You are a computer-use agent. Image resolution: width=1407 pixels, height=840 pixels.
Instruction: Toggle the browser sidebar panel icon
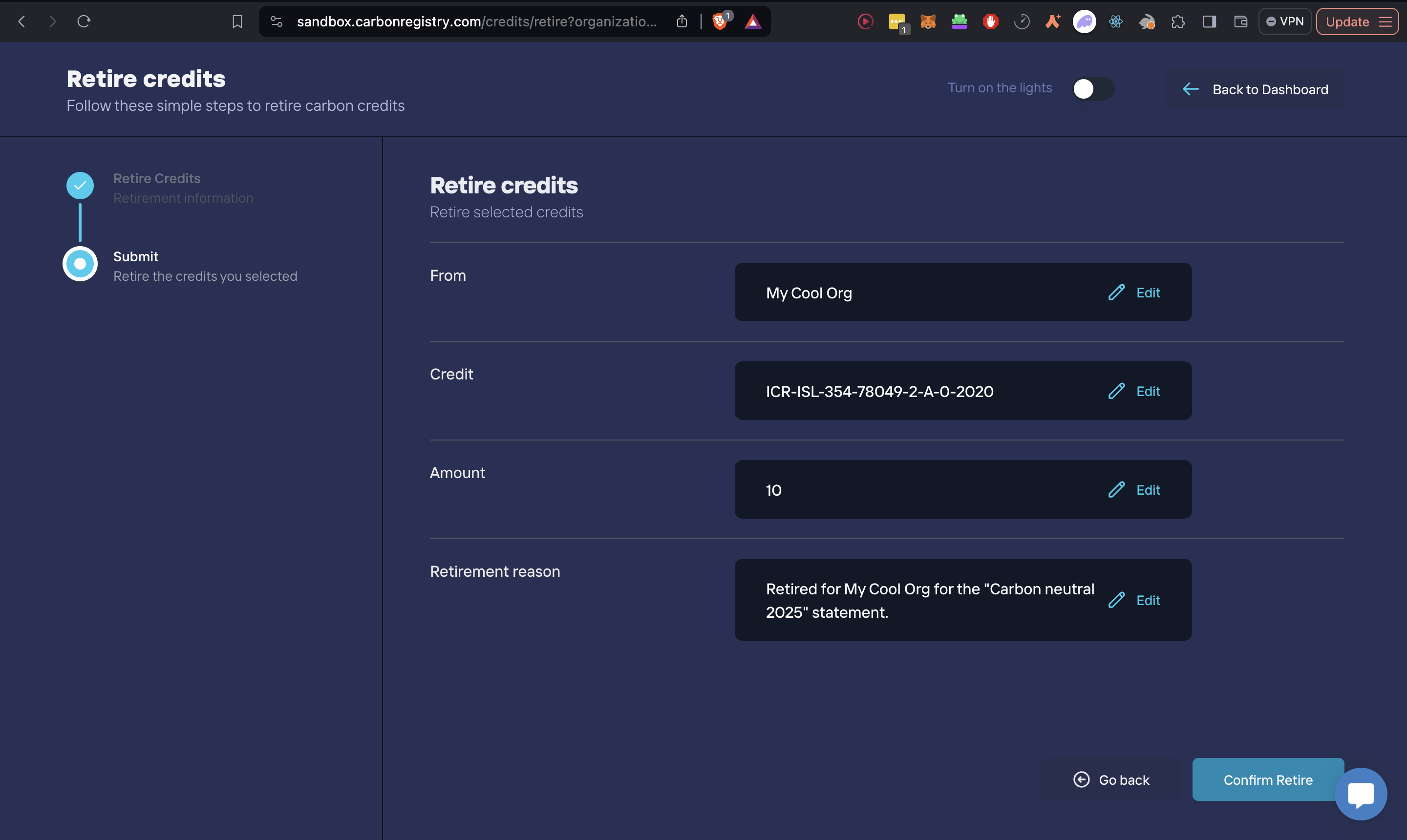click(1209, 21)
